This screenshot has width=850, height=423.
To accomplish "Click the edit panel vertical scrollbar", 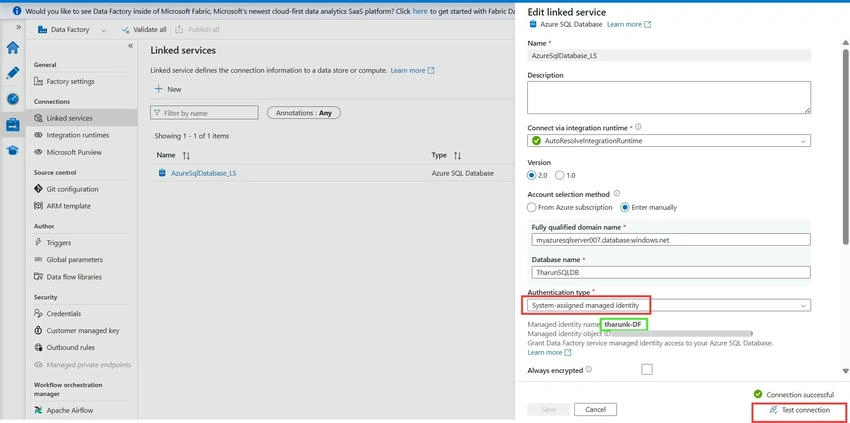I will coord(845,146).
